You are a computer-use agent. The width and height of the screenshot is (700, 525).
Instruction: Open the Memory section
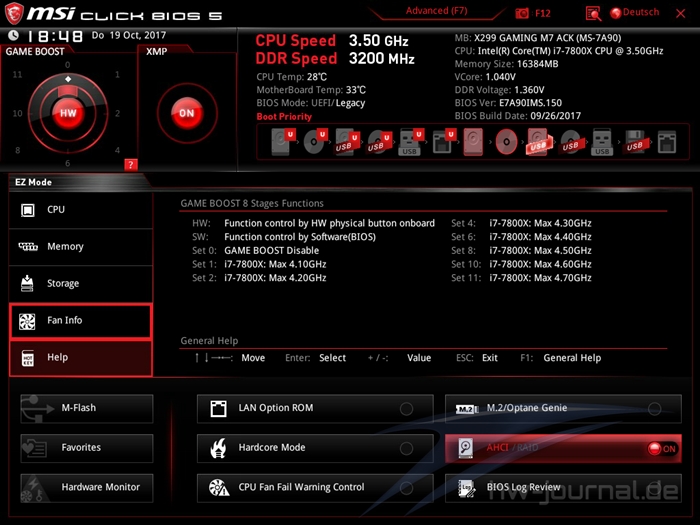81,247
